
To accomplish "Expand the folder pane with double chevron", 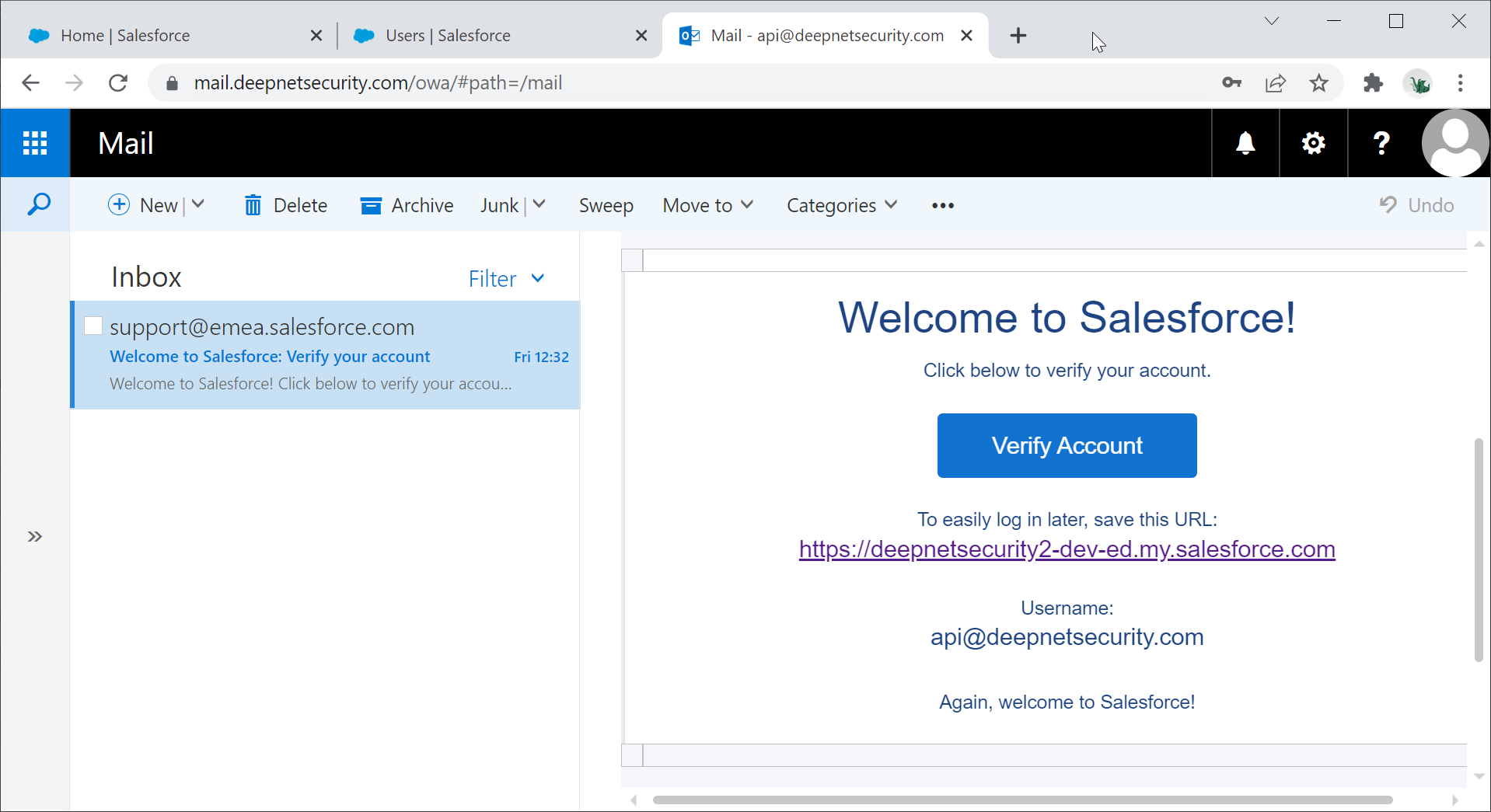I will pyautogui.click(x=35, y=536).
